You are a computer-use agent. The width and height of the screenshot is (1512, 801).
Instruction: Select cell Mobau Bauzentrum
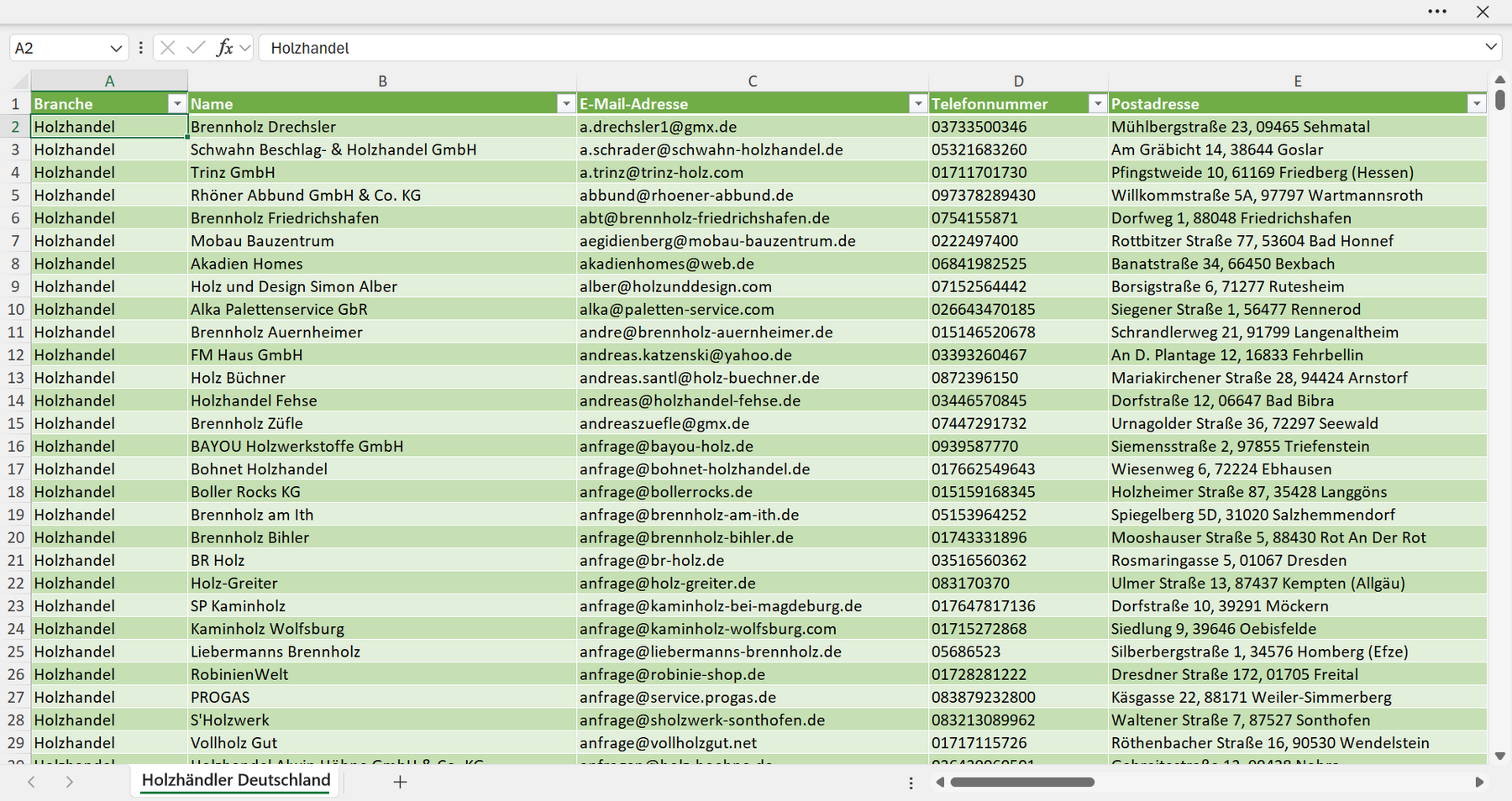(382, 241)
